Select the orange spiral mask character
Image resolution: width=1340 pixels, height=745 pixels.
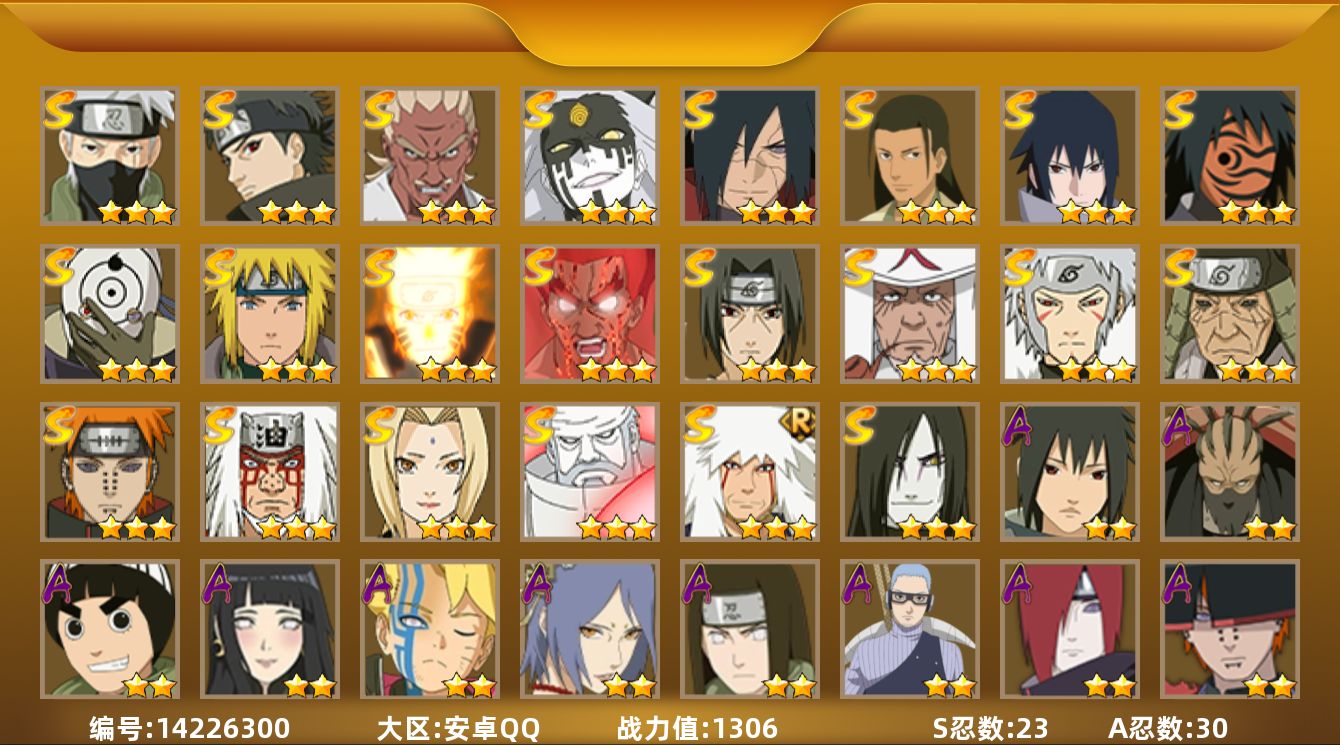click(x=1229, y=156)
